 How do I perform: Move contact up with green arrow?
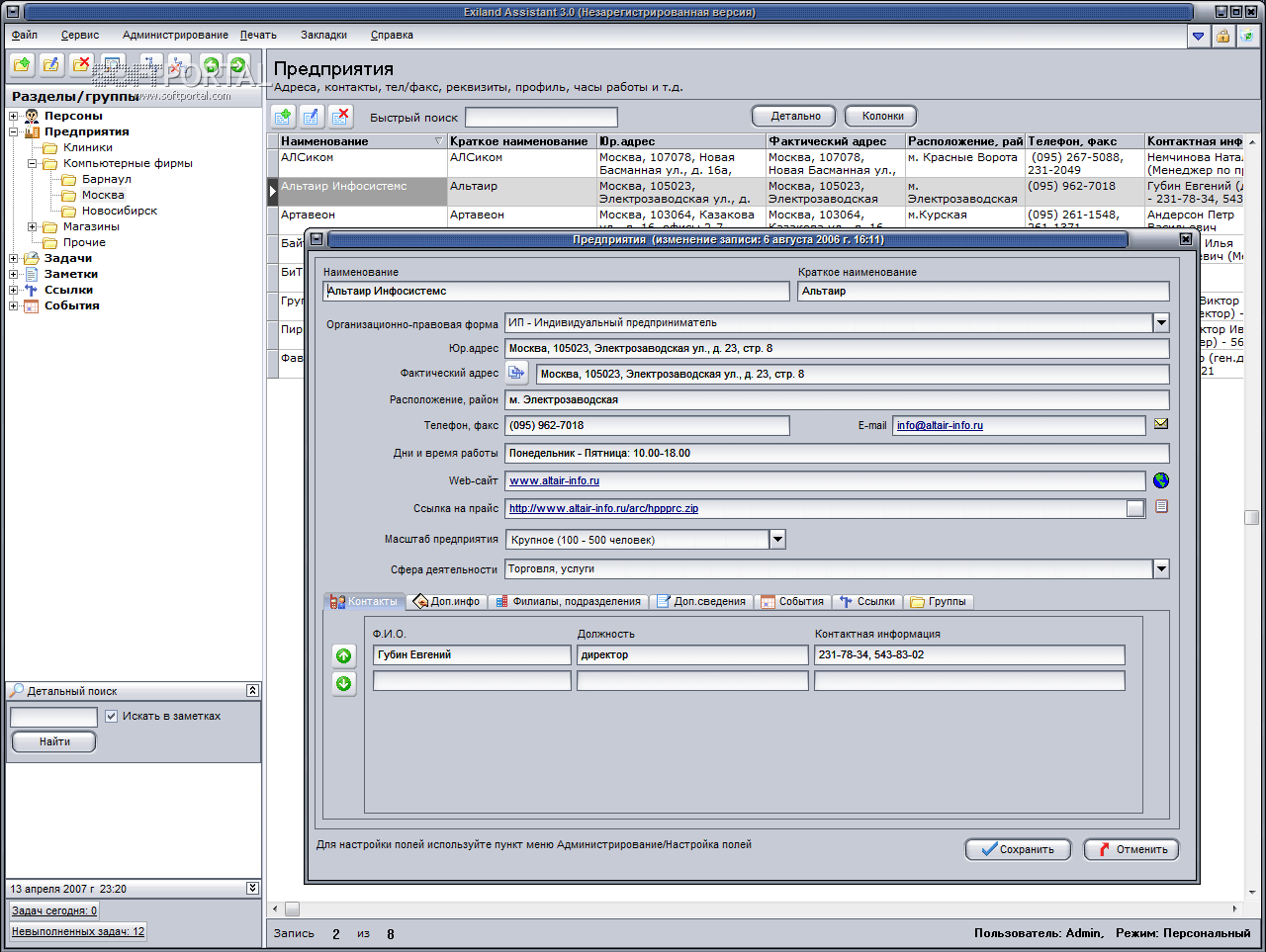[344, 655]
